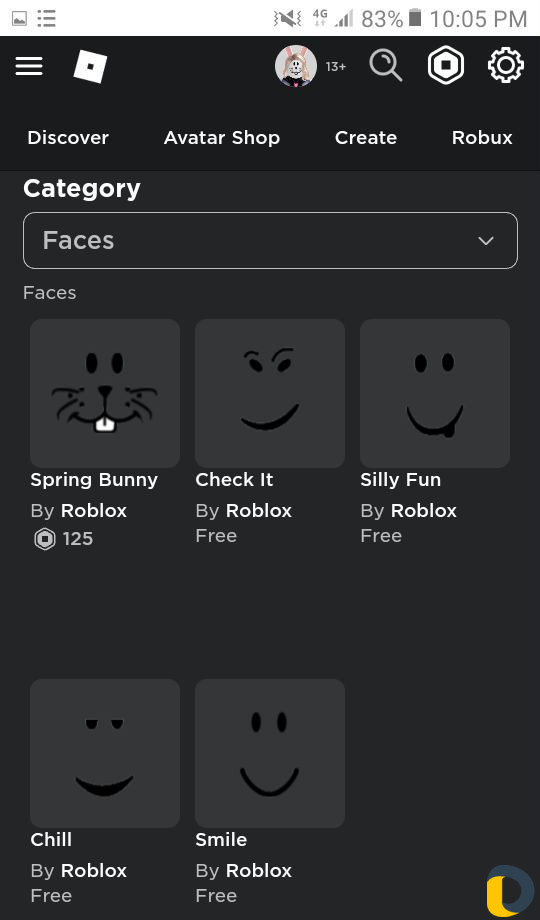540x920 pixels.
Task: Tap the Roblox logo home icon
Action: click(x=90, y=66)
